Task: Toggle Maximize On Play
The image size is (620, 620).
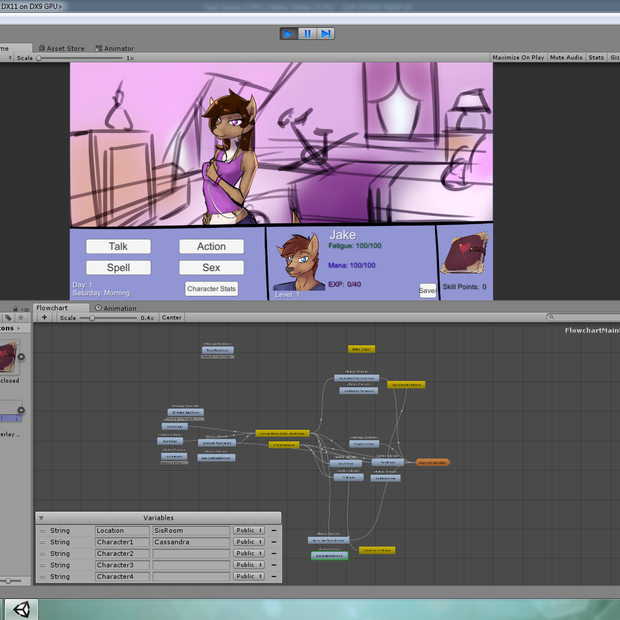Action: click(x=518, y=57)
